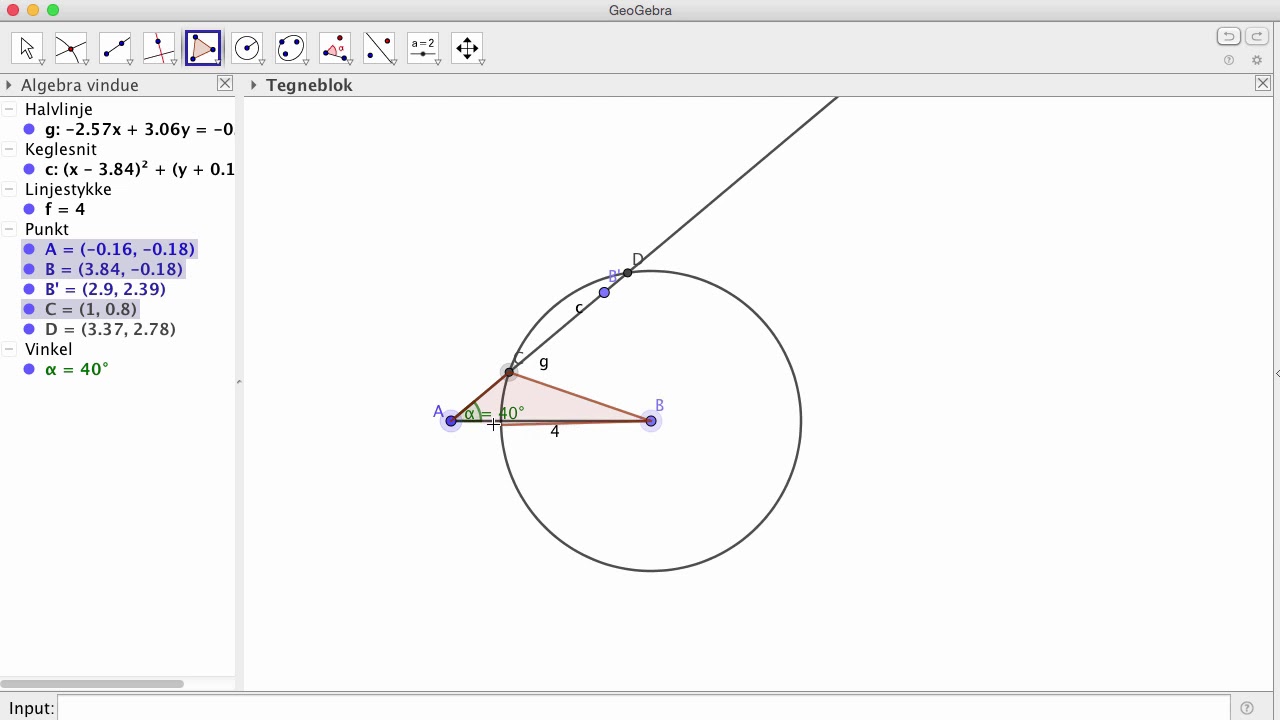Screen dimensions: 1280x720
Task: Toggle visibility of point C
Action: click(29, 309)
